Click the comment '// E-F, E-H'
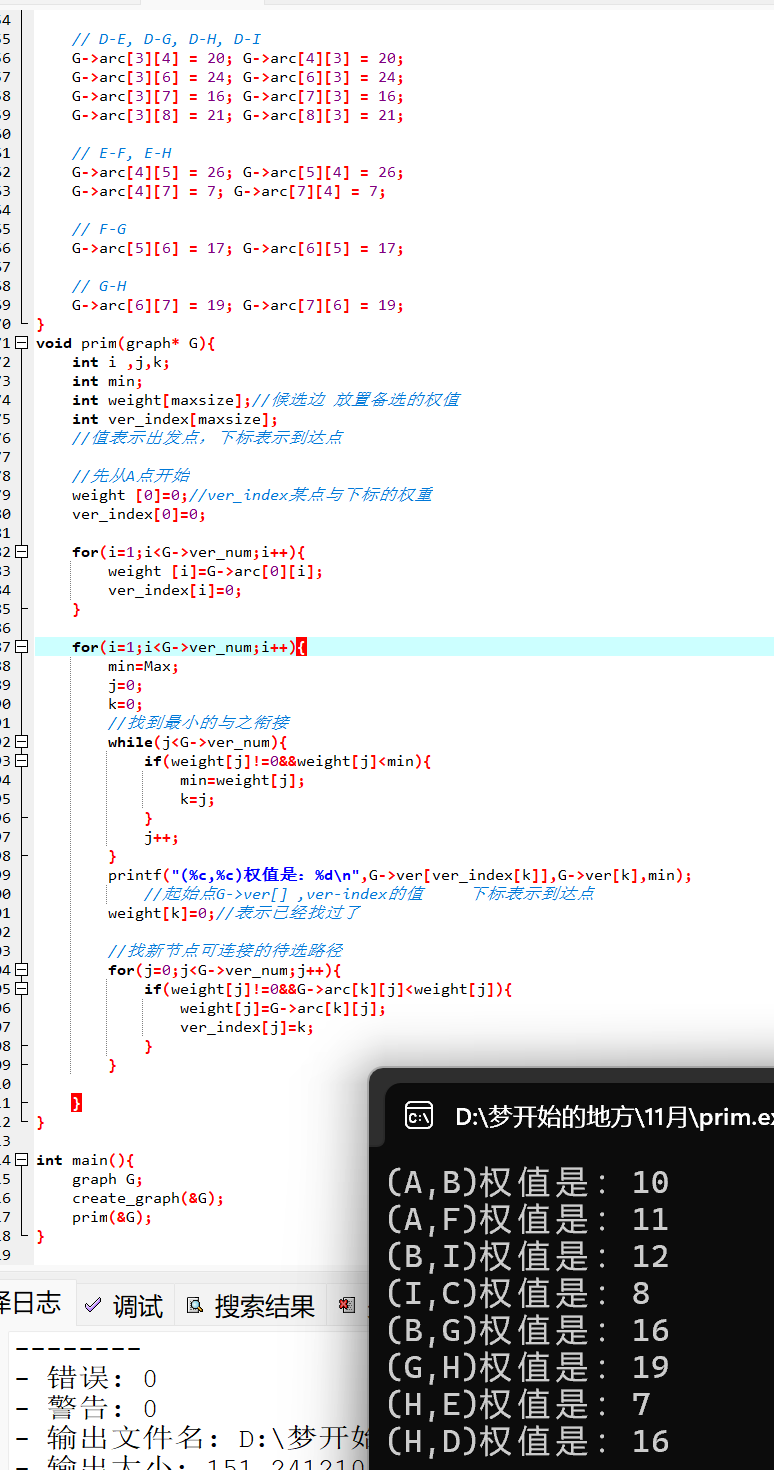774x1470 pixels. 122,153
